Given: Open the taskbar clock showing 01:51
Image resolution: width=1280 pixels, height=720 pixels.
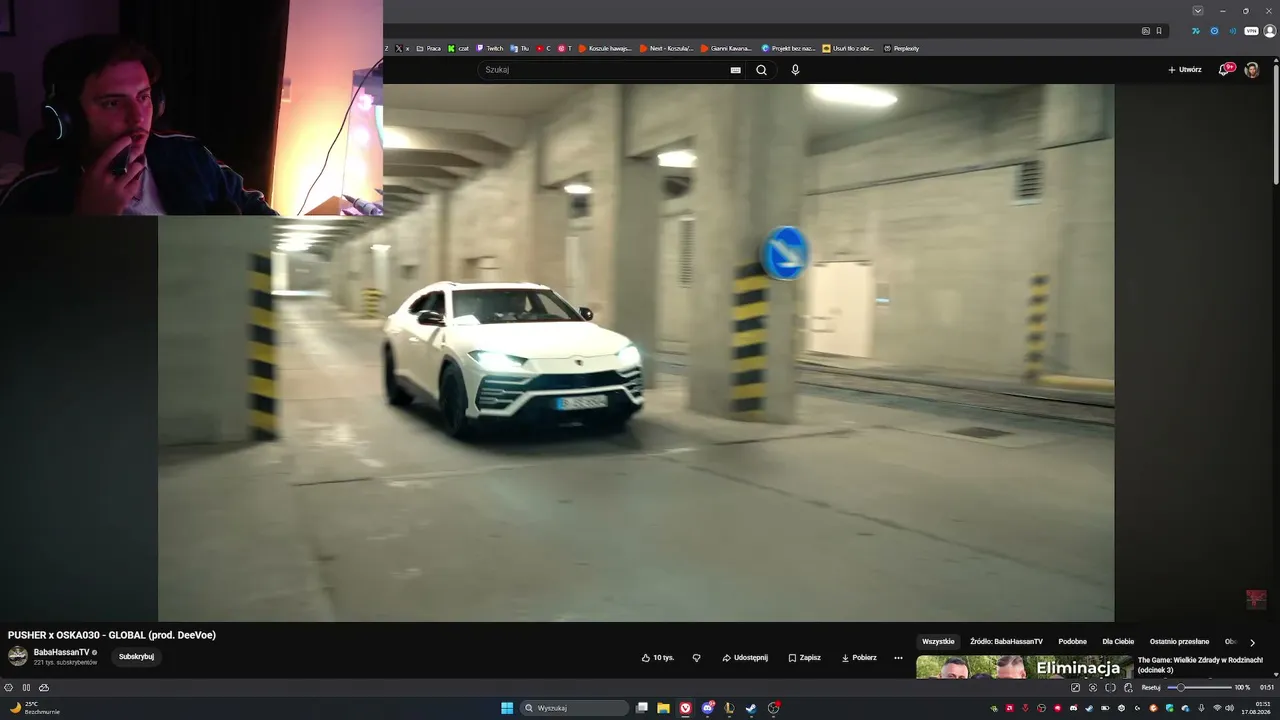Looking at the screenshot, I should point(1256,708).
